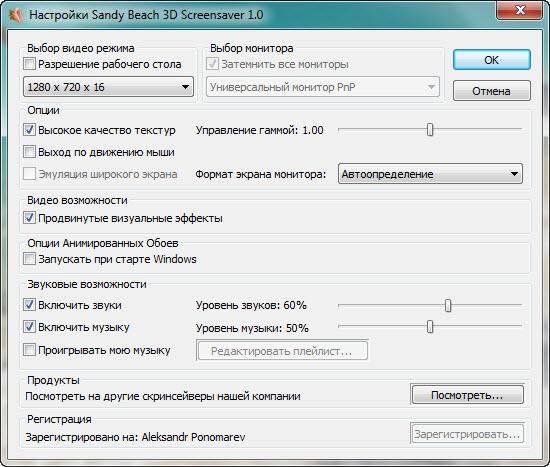This screenshot has width=550, height=467.
Task: Confirm settings with the OK button
Action: (x=492, y=60)
